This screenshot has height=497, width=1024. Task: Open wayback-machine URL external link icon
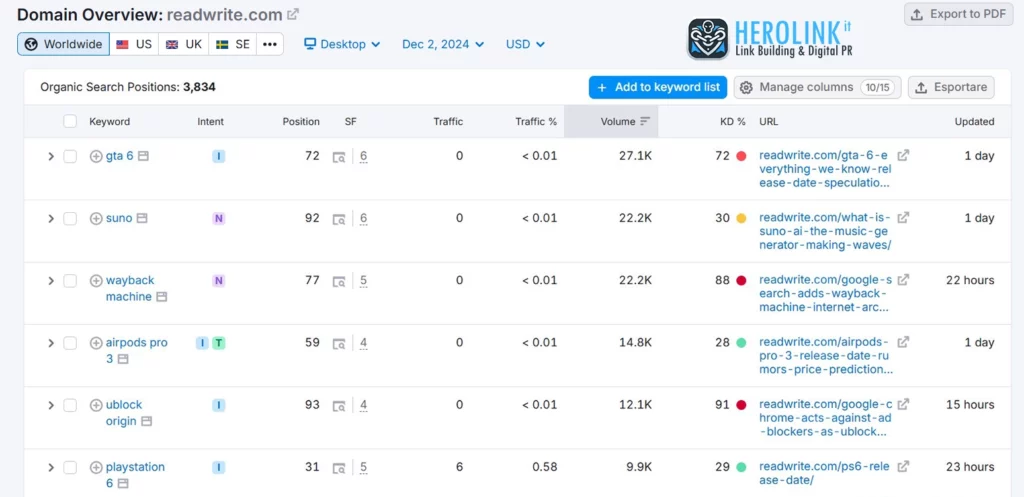[x=903, y=279]
